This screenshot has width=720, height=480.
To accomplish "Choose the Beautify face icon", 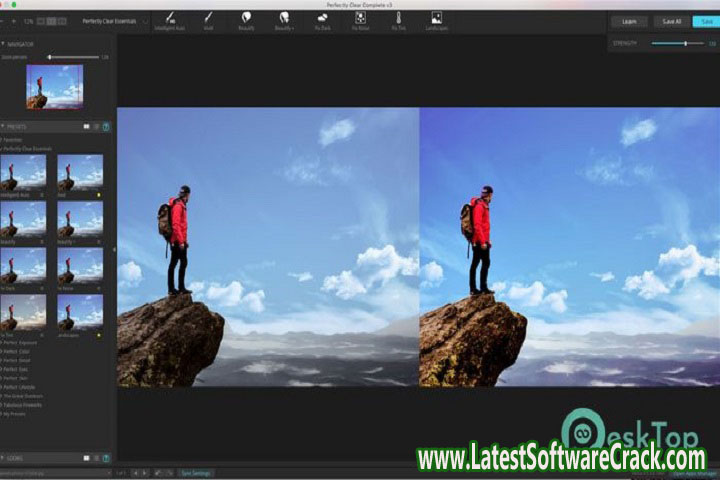I will (246, 17).
